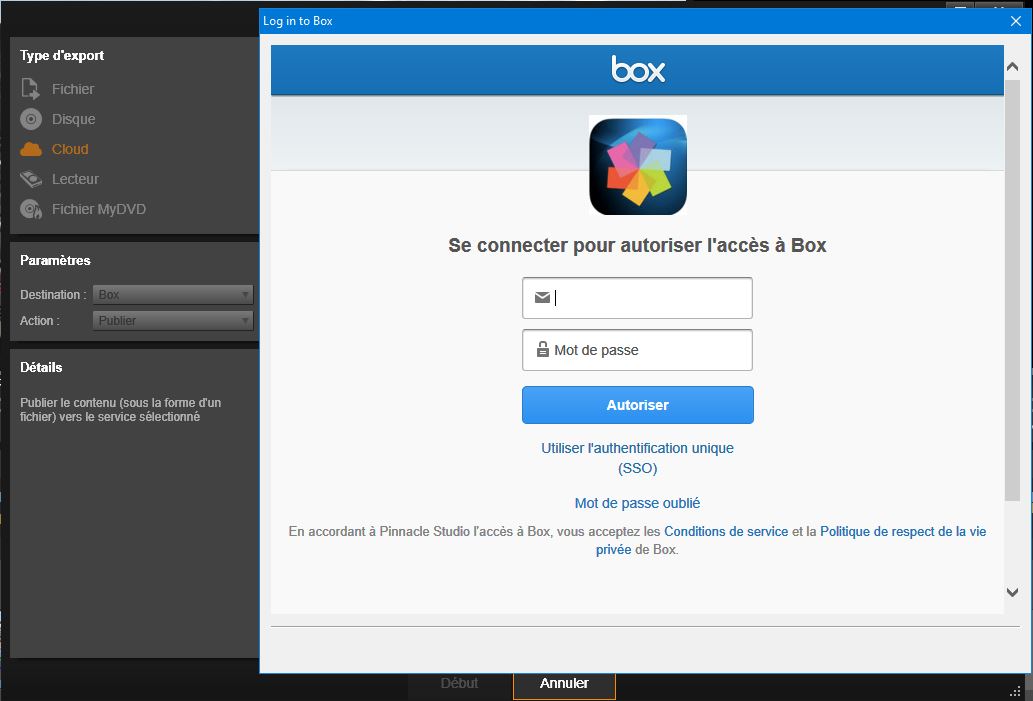This screenshot has width=1033, height=701.
Task: Click the Annuler button
Action: 564,684
